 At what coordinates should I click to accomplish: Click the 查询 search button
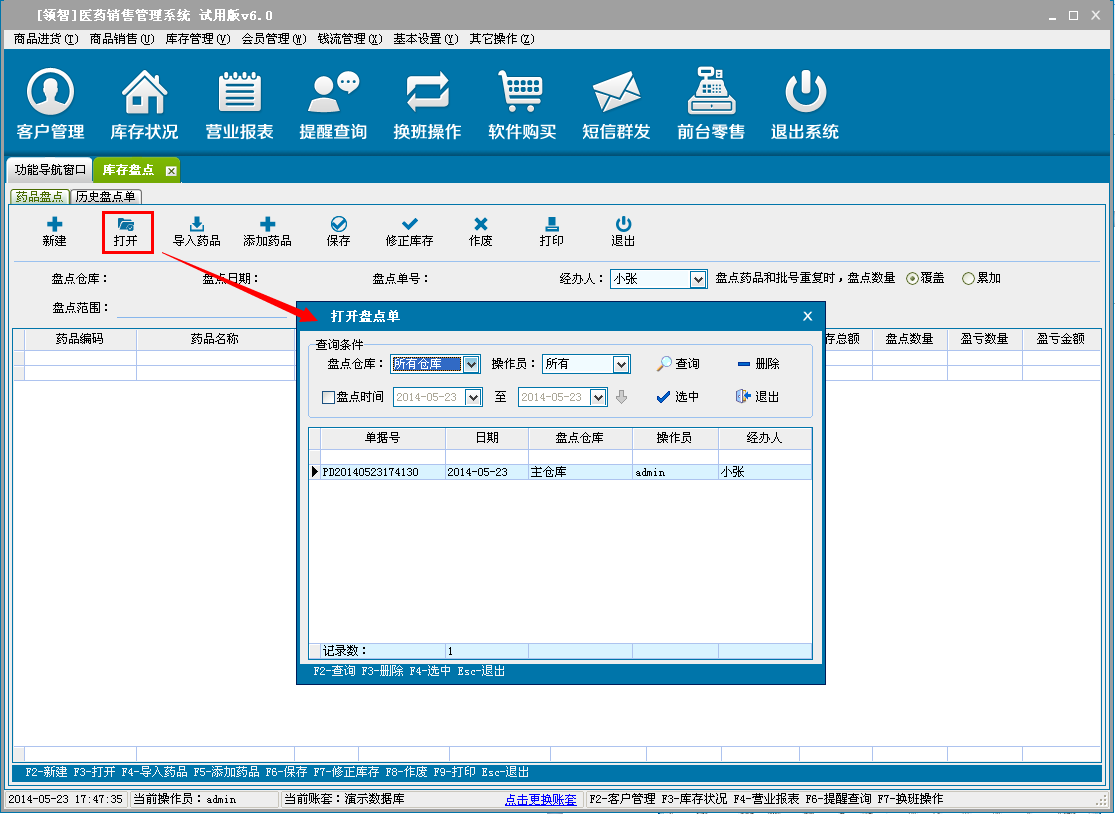tap(678, 364)
